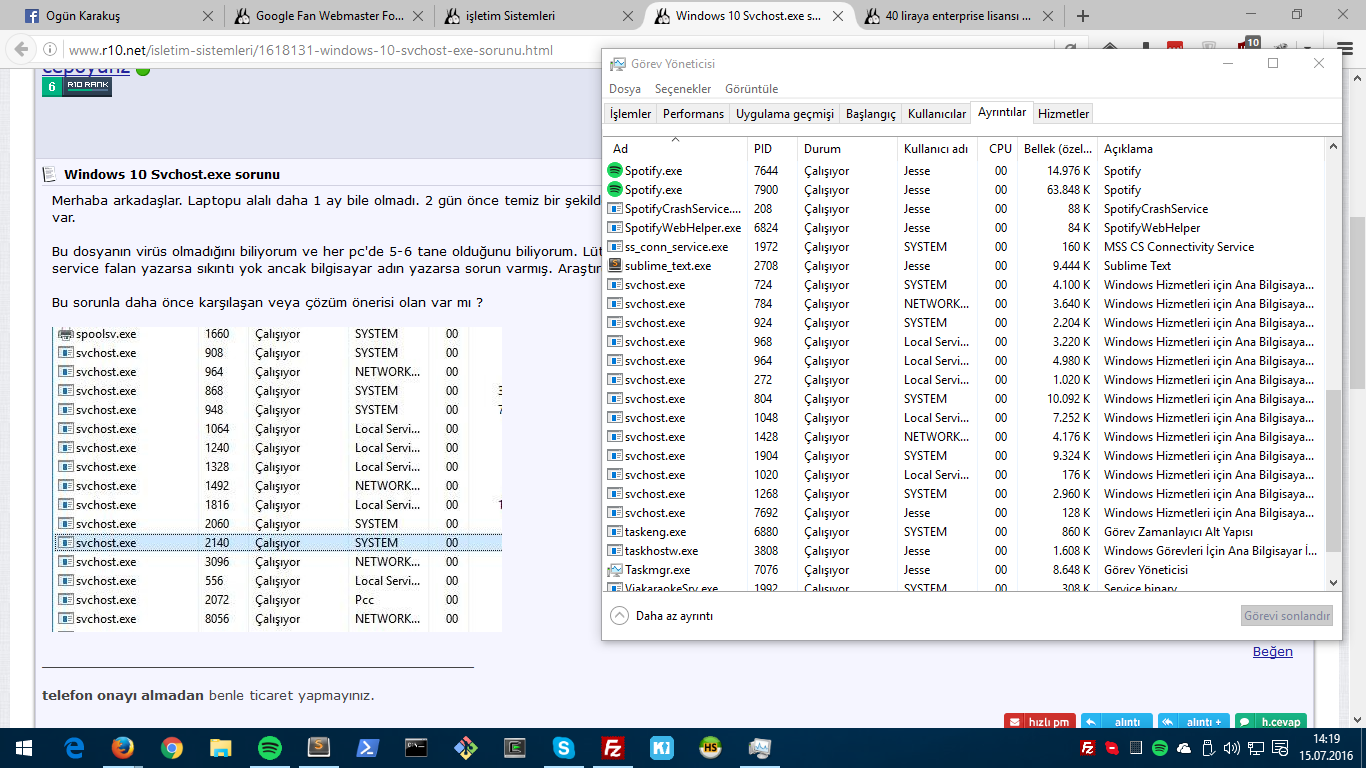1366x768 pixels.
Task: Click the 'alıntı +' multi-quote button
Action: click(x=1193, y=722)
